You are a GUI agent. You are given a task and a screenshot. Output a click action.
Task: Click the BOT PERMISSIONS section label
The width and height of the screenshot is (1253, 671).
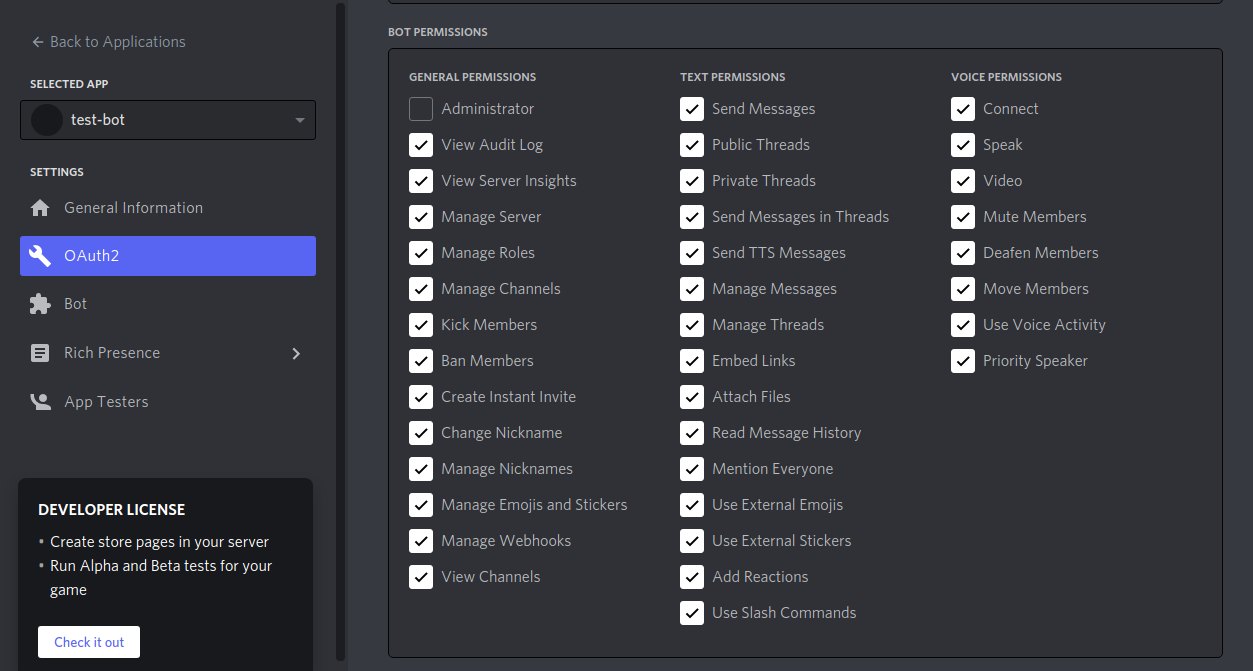pyautogui.click(x=437, y=32)
